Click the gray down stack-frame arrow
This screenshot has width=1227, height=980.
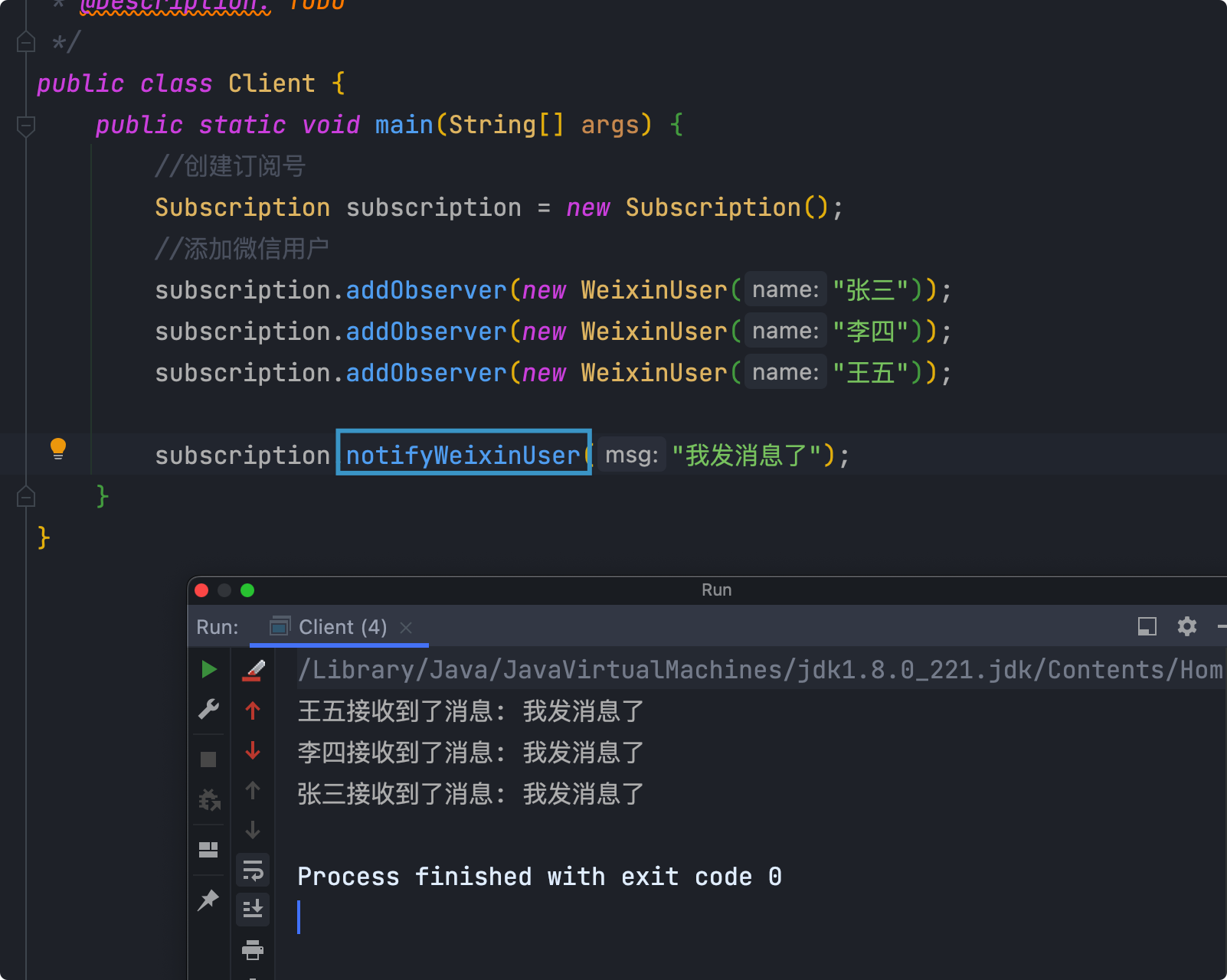pos(253,830)
